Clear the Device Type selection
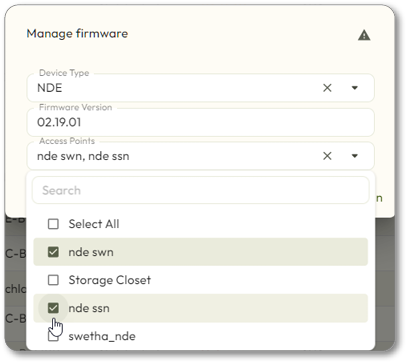The width and height of the screenshot is (407, 363). (x=327, y=88)
